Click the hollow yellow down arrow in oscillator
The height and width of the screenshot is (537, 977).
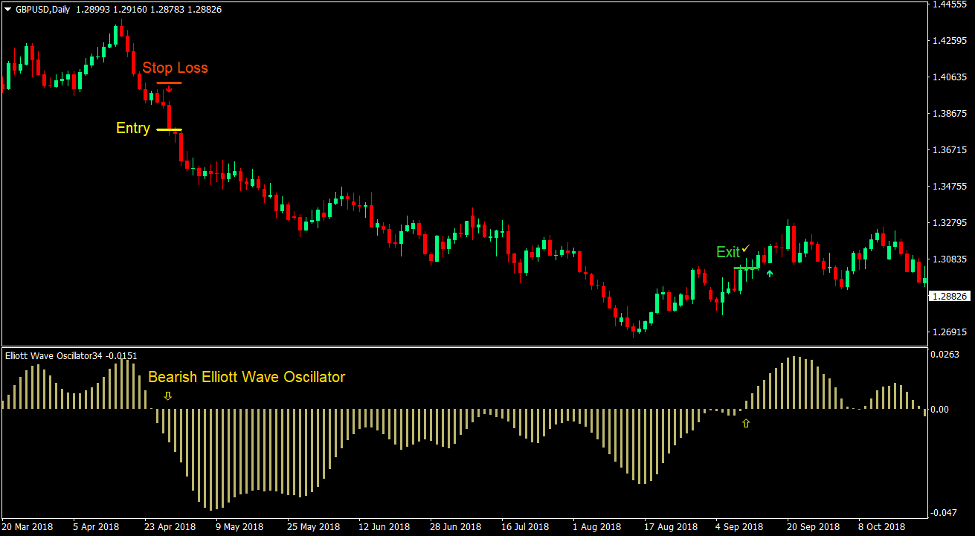tap(168, 396)
